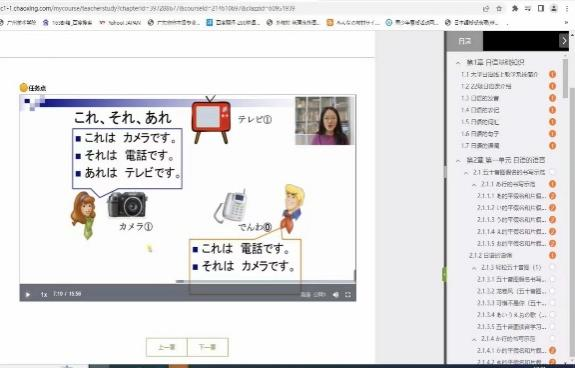Click the orange task badge beside lesson 1.4

[x=552, y=110]
